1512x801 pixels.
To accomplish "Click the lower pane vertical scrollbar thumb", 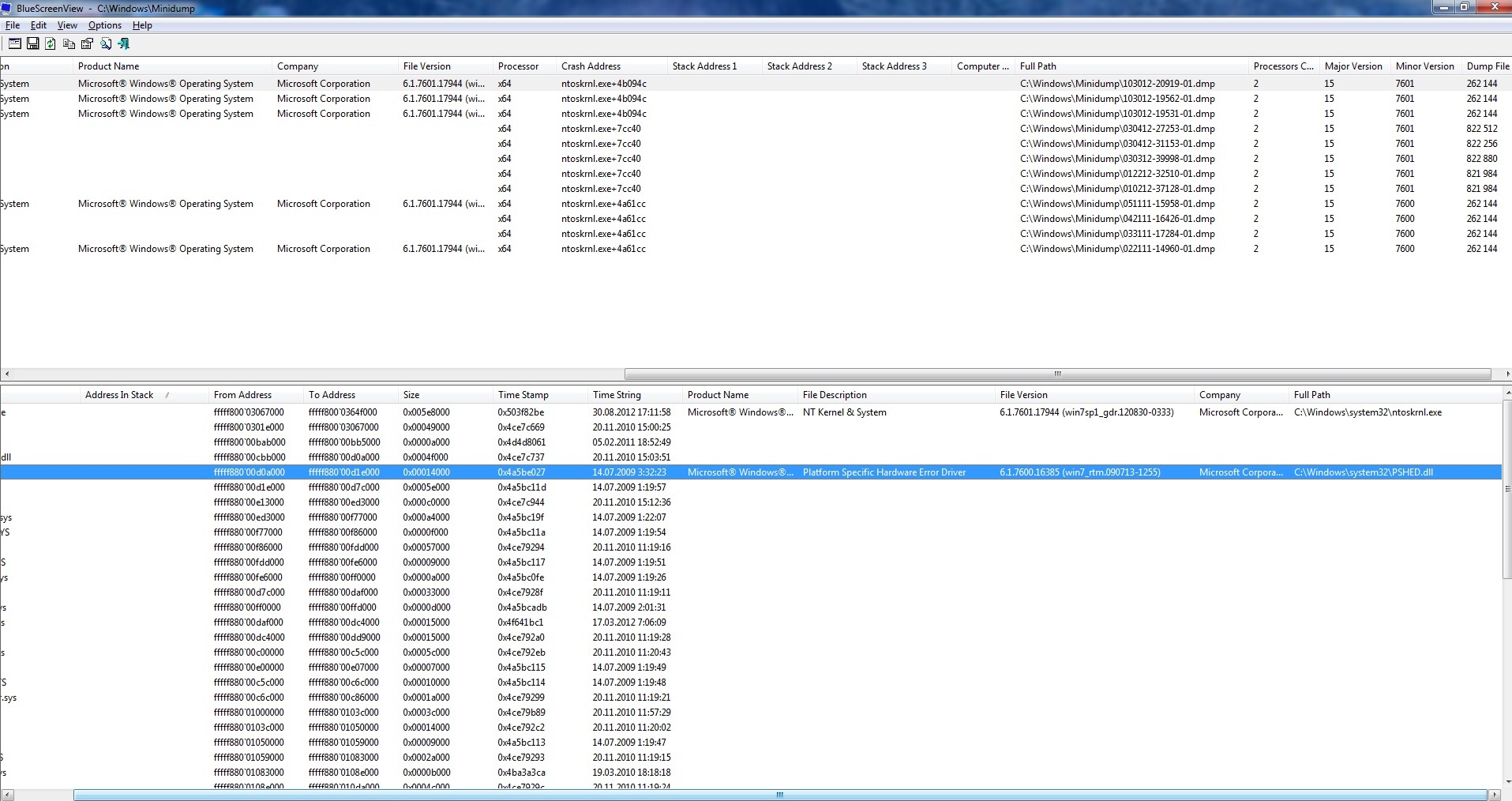I will point(1506,489).
